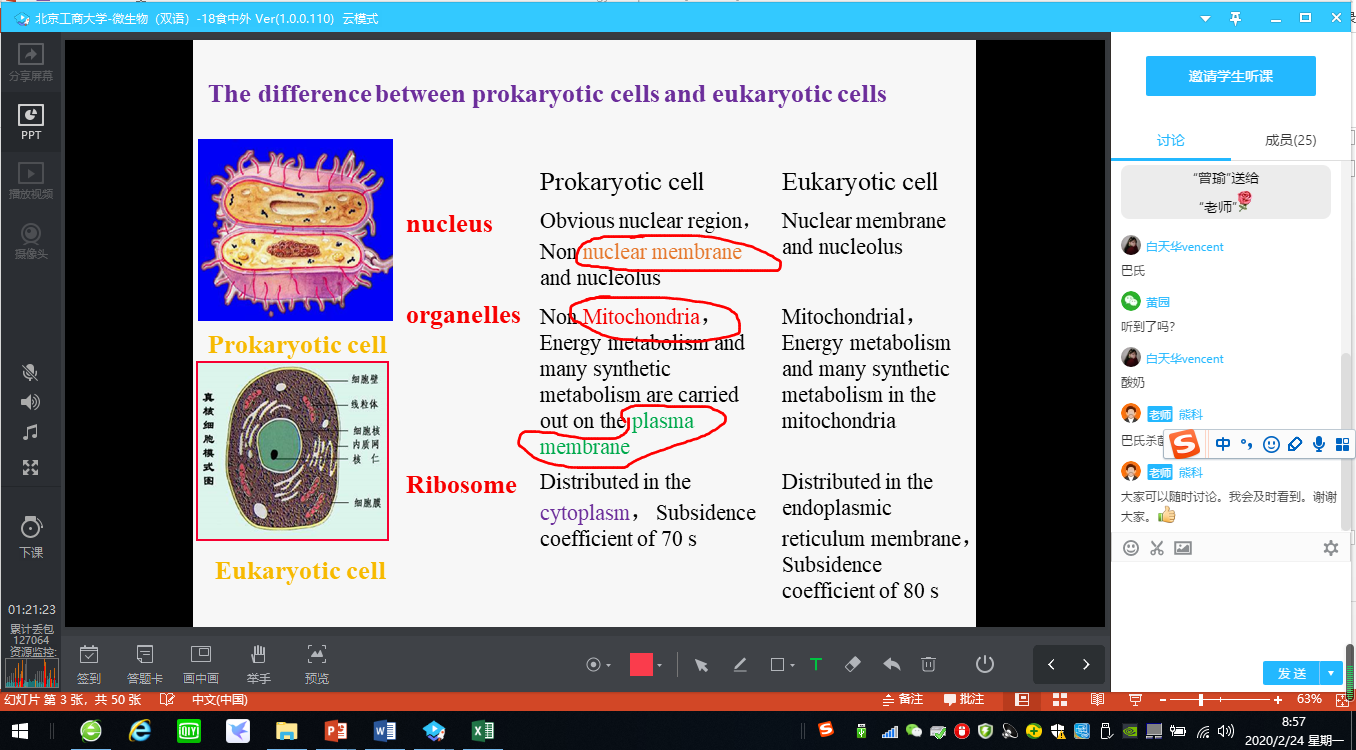The image size is (1356, 750).
Task: Open dropdown arrow beside 发送 button
Action: pos(1331,673)
